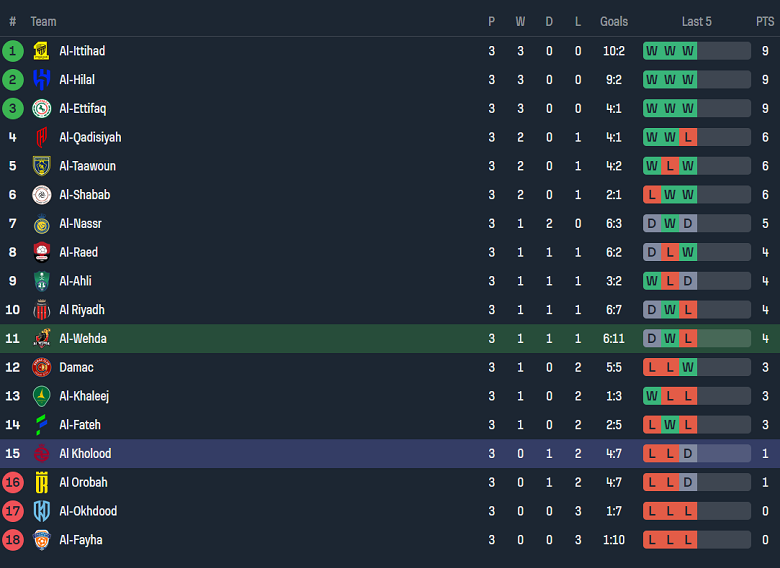Click the Al-Hilal club logo
This screenshot has width=780, height=568.
tap(41, 80)
